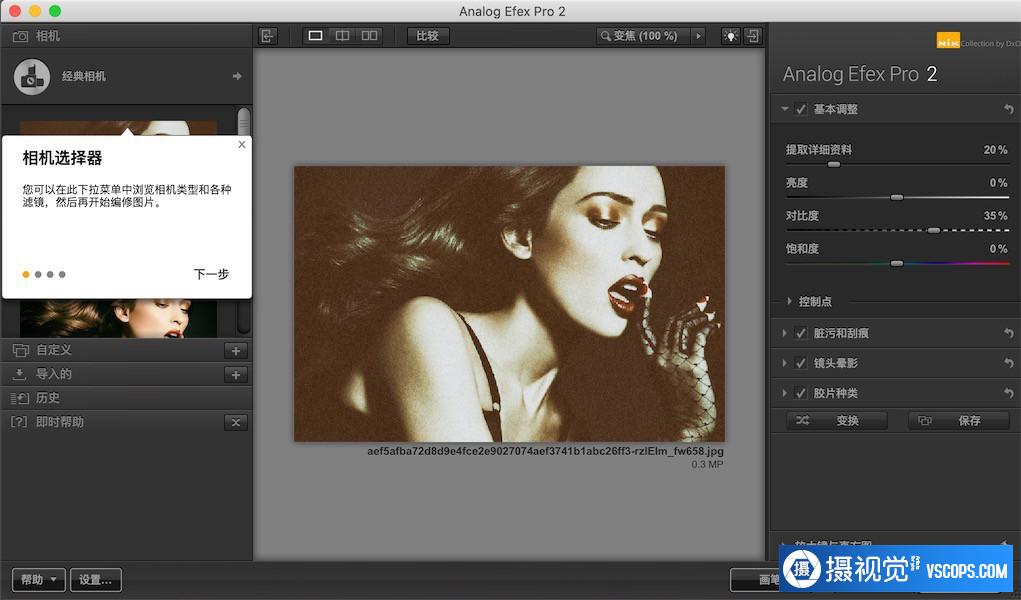1021x600 pixels.
Task: Click the 变换 button
Action: tap(837, 421)
